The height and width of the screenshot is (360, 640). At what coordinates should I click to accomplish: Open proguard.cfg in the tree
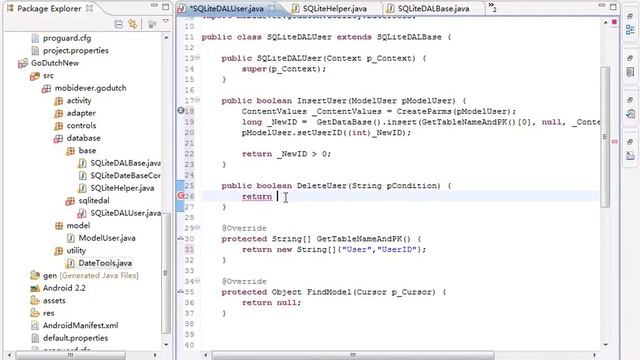[x=67, y=38]
